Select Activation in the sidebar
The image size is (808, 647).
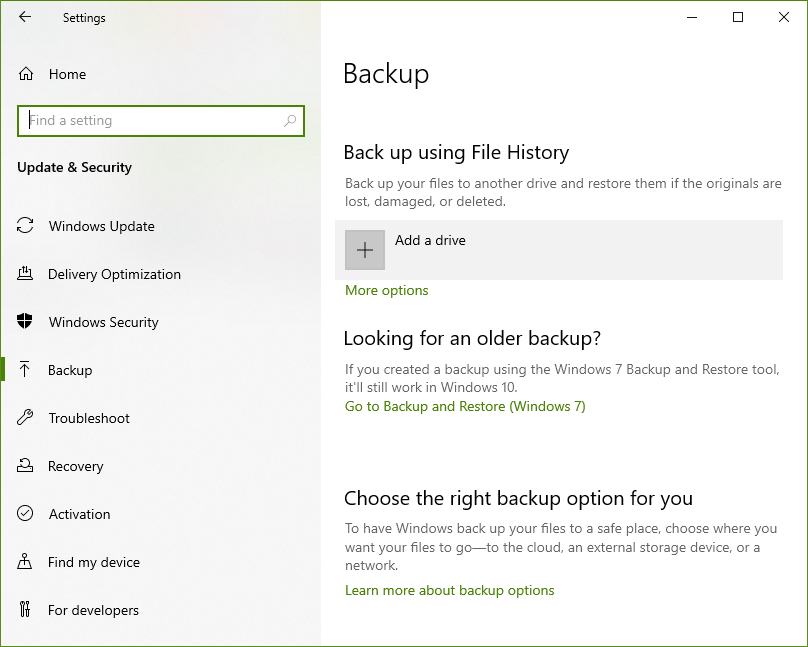79,514
